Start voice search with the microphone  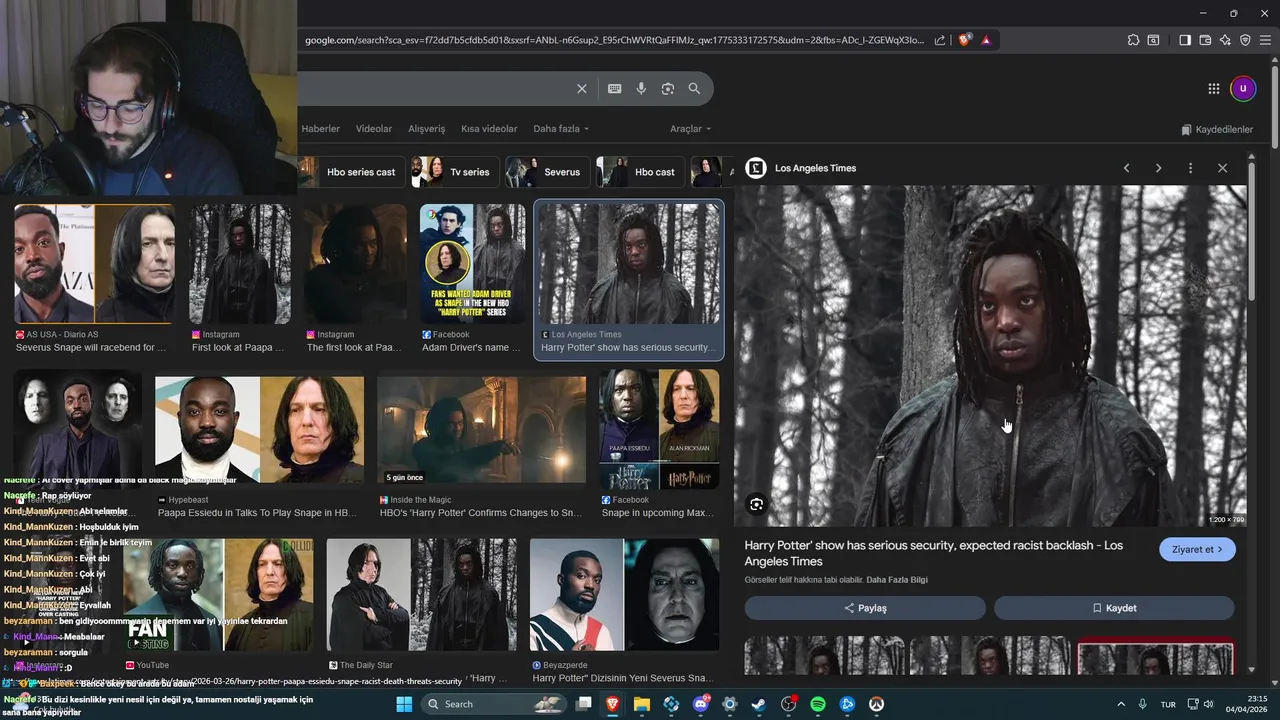point(641,89)
